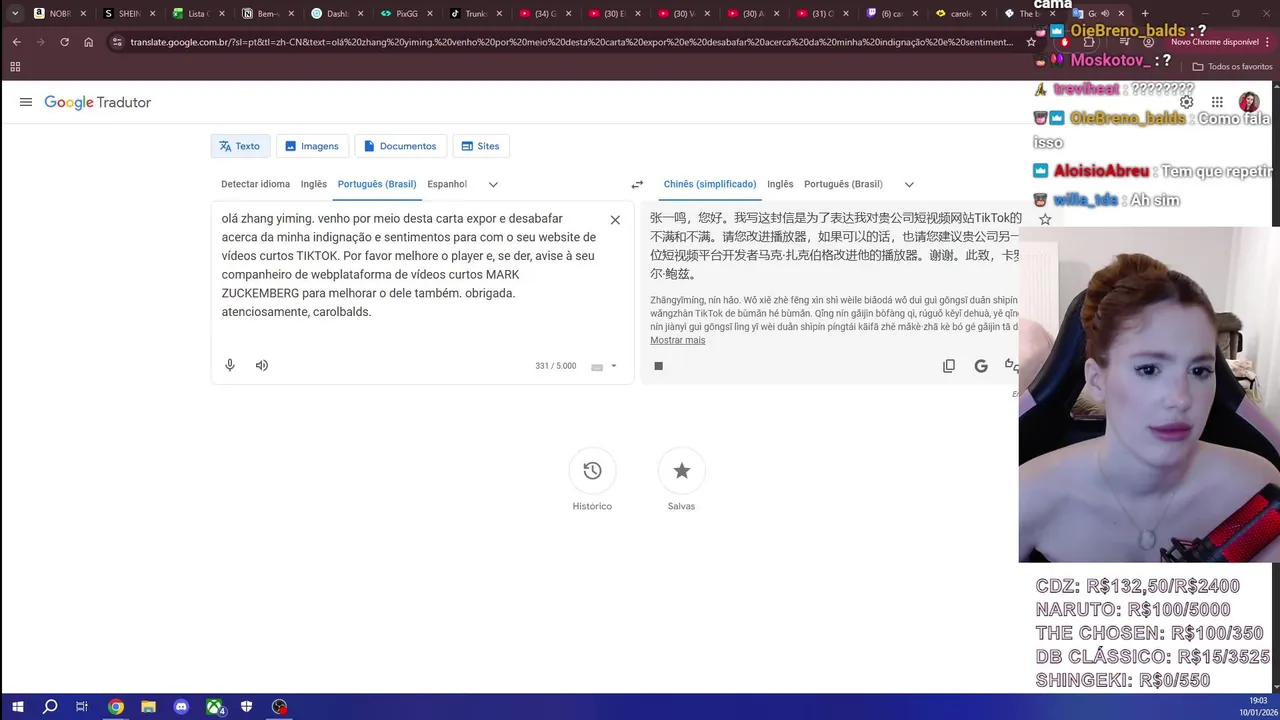The height and width of the screenshot is (720, 1280).
Task: Click inside the source text box
Action: pos(409,265)
